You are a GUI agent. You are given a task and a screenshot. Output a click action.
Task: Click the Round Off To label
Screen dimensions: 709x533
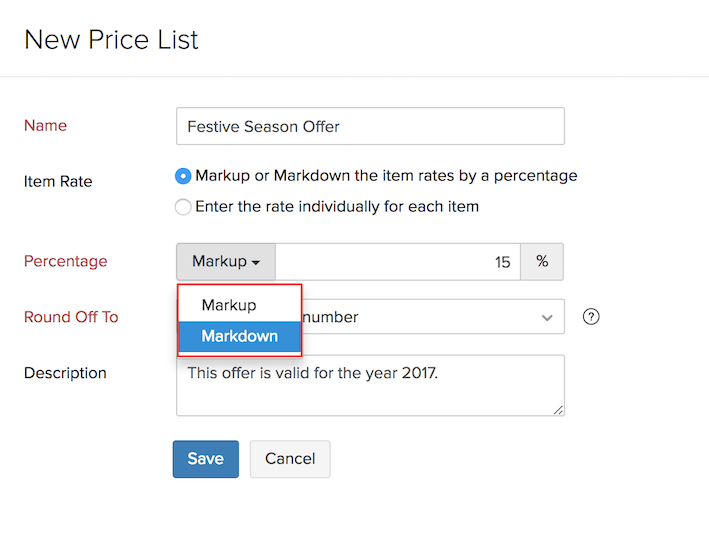point(71,317)
